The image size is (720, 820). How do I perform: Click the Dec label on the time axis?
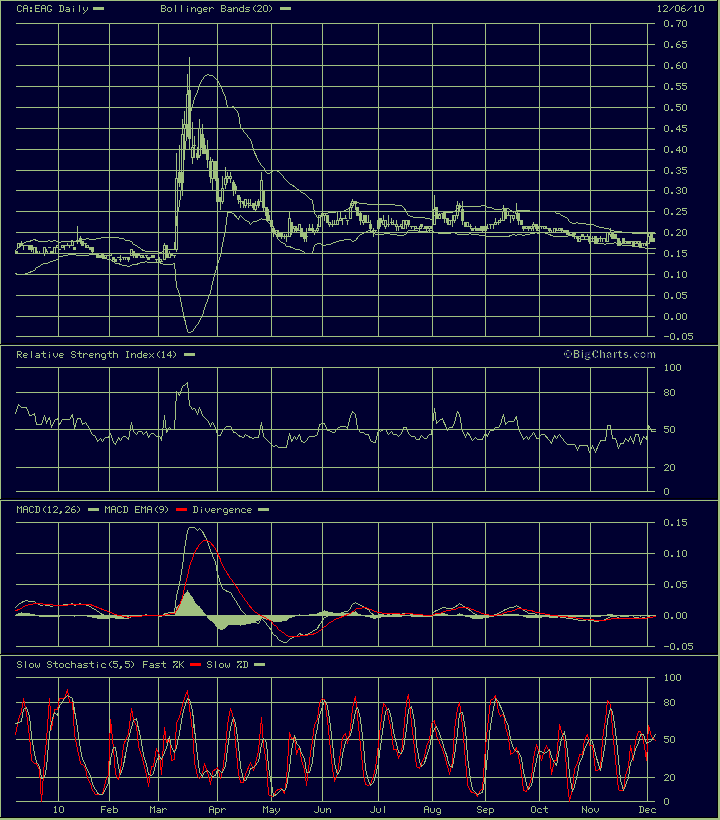647,810
